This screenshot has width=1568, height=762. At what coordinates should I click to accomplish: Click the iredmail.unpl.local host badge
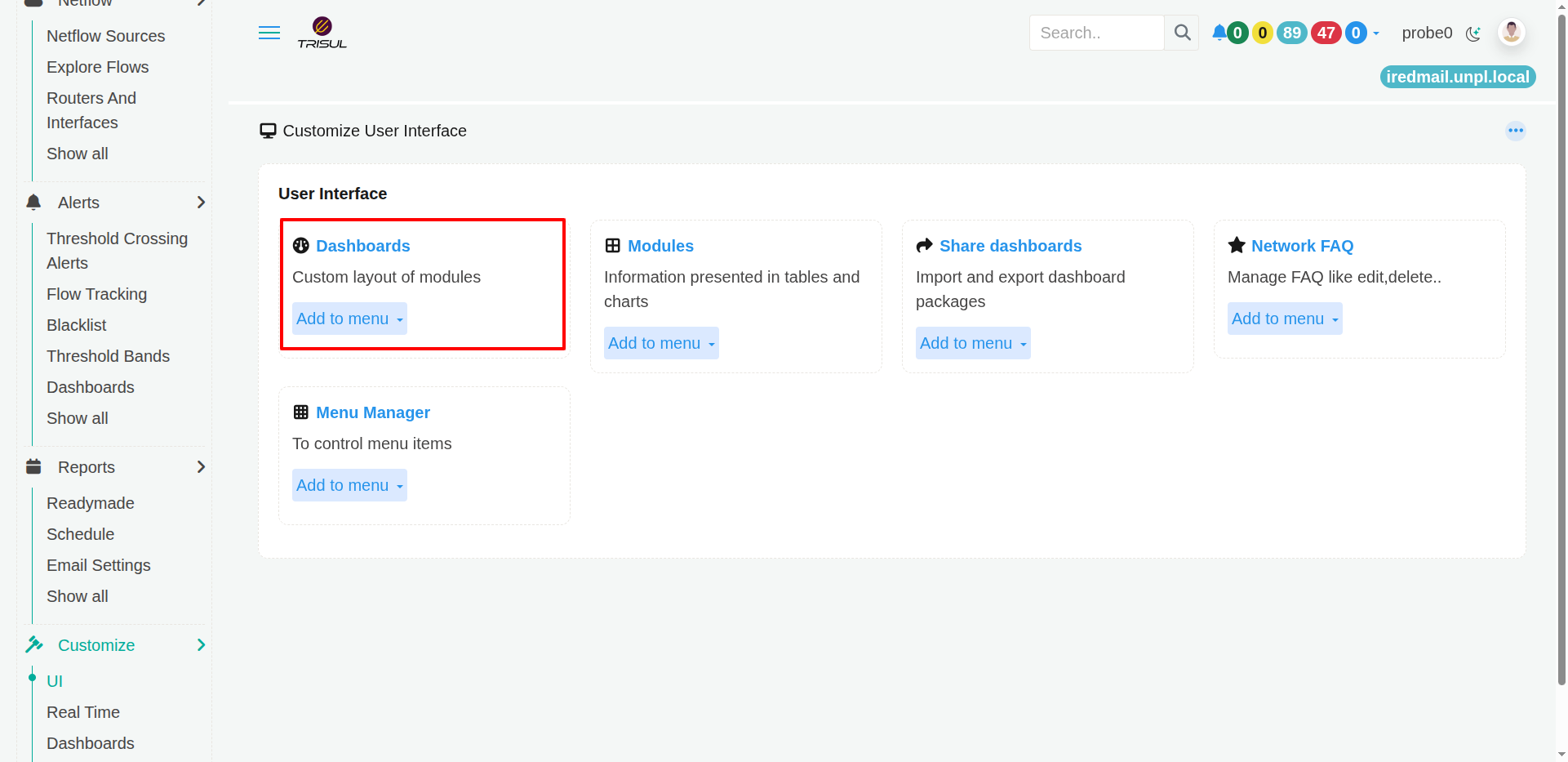pyautogui.click(x=1458, y=77)
